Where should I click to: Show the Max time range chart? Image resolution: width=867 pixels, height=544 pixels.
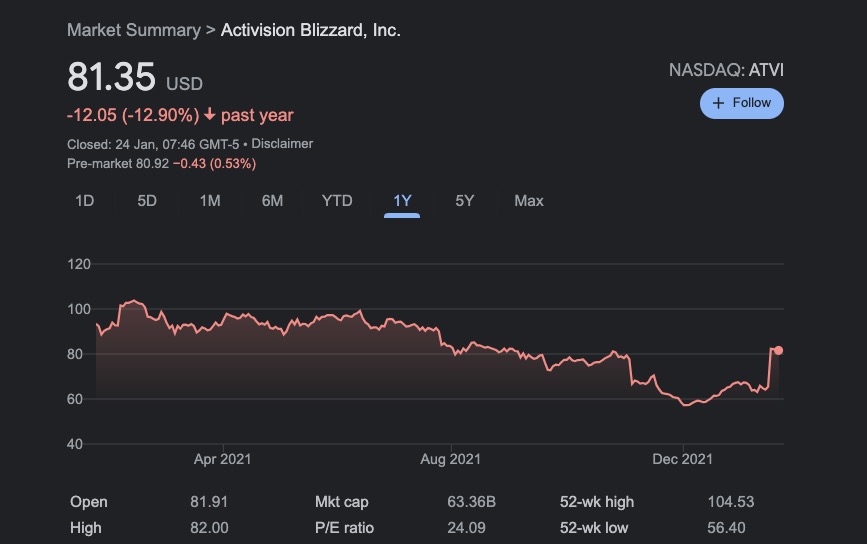point(529,201)
